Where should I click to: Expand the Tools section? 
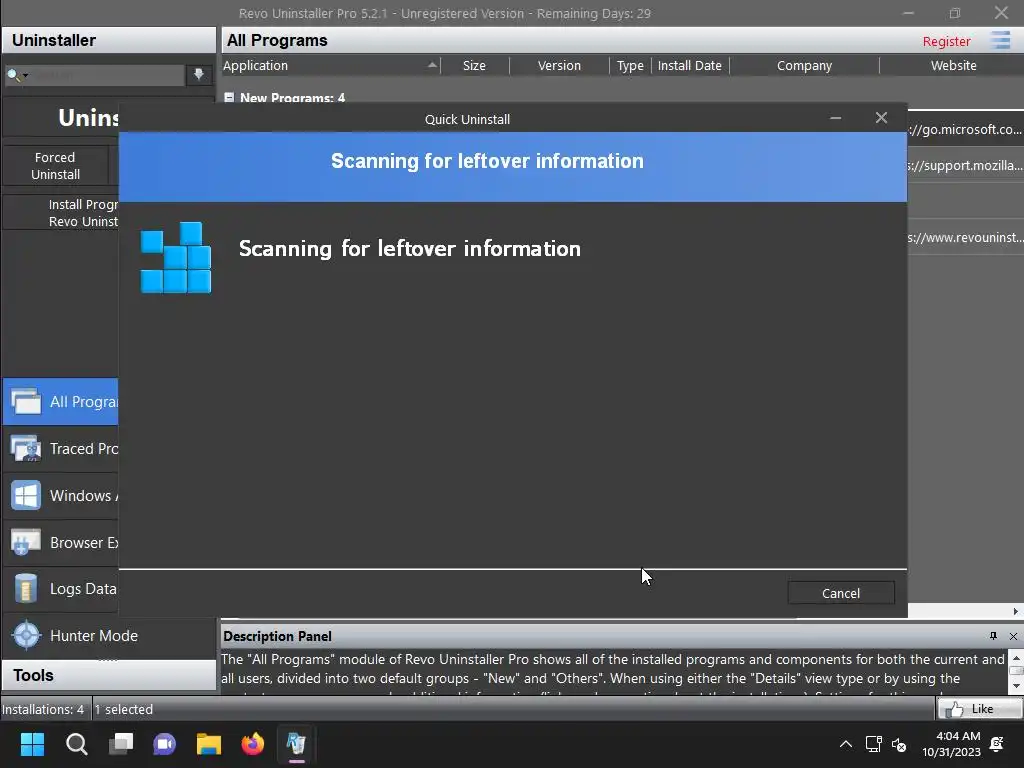tap(108, 675)
